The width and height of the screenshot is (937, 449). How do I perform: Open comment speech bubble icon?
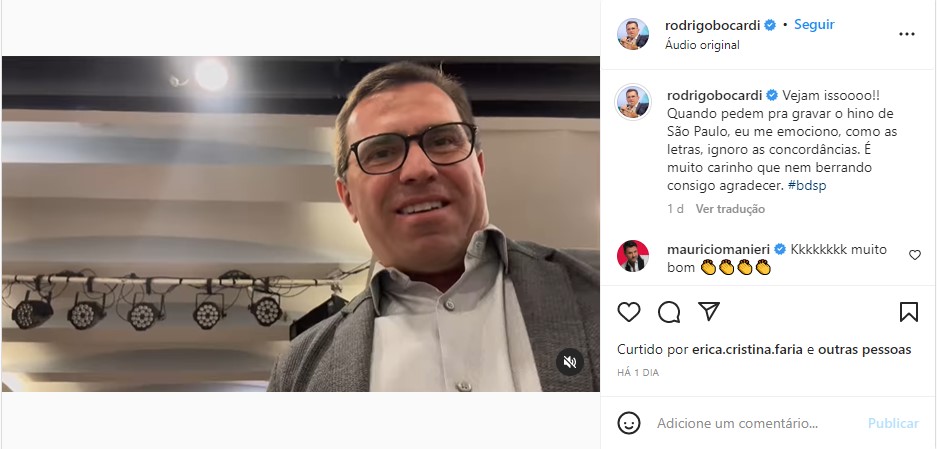point(669,311)
